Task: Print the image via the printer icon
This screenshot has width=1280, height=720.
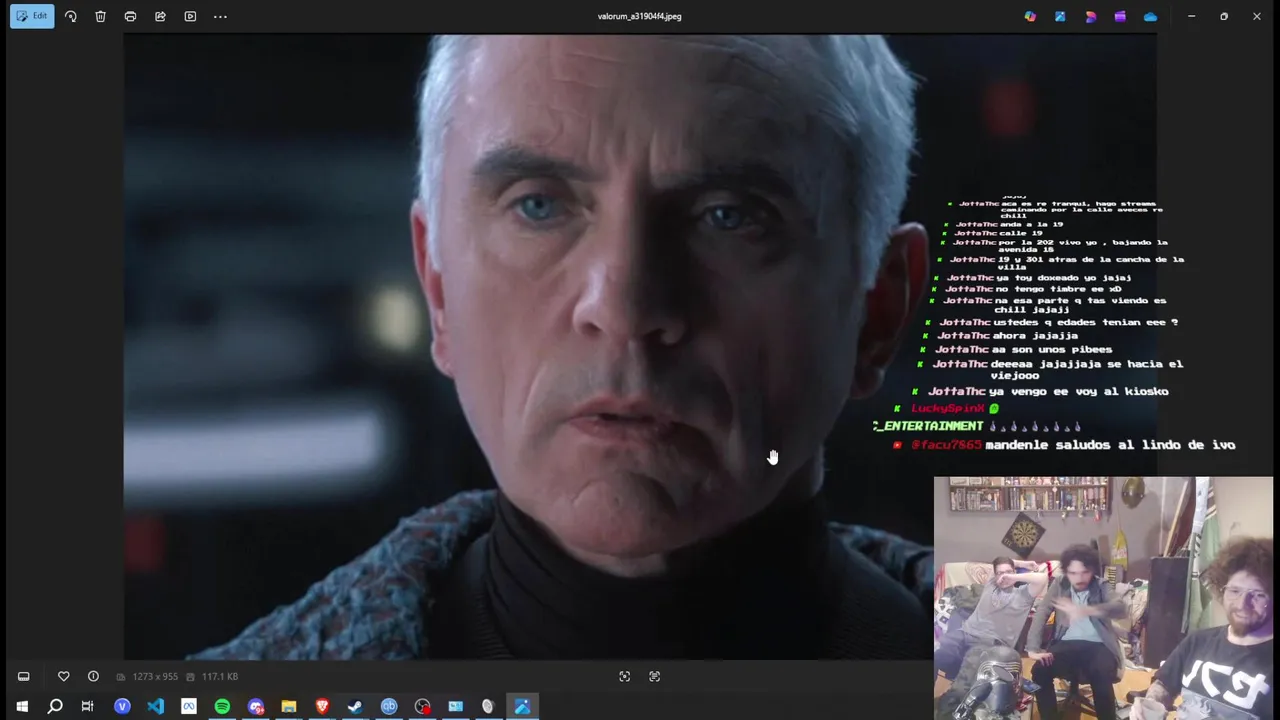Action: click(x=130, y=16)
